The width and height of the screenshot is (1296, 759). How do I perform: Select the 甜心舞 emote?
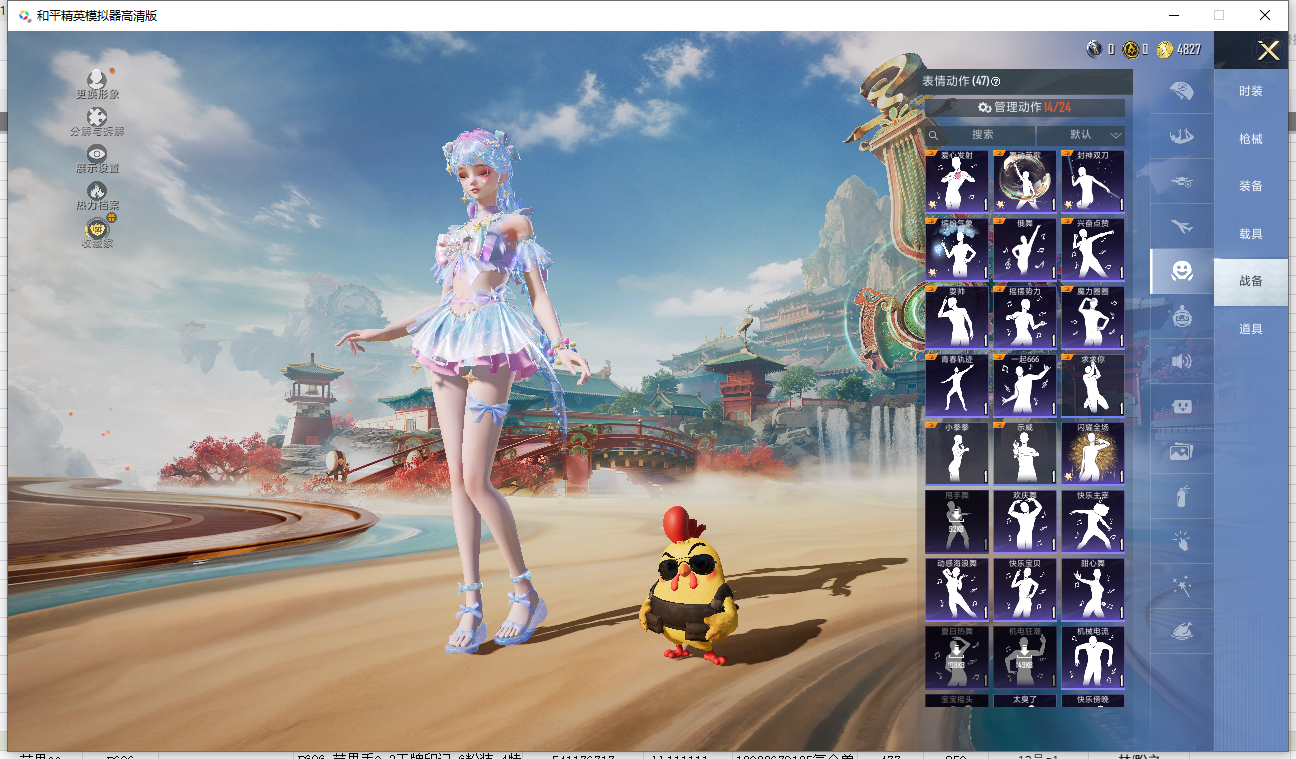[1093, 588]
